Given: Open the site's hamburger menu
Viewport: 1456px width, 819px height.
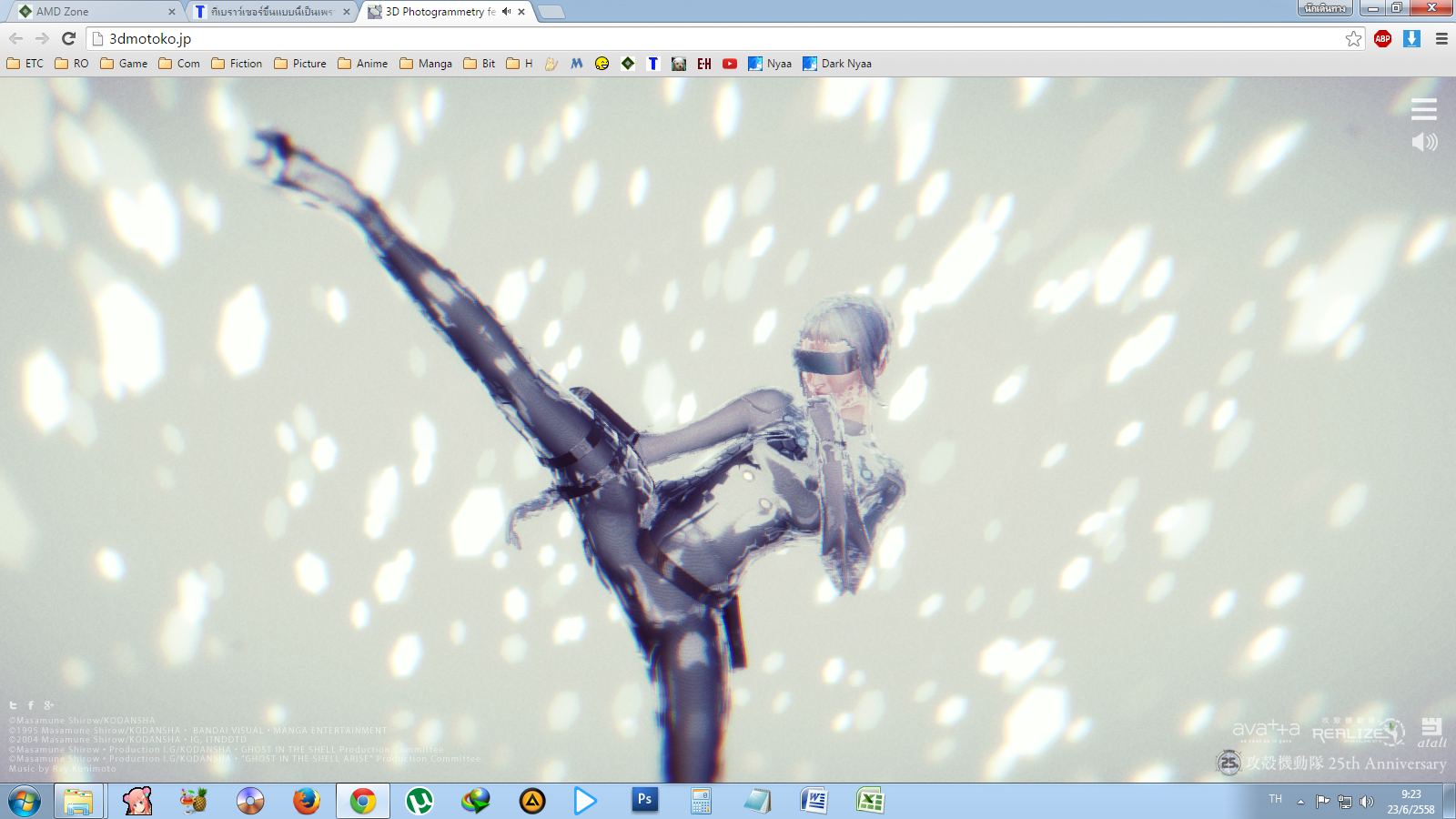Looking at the screenshot, I should coord(1424,109).
